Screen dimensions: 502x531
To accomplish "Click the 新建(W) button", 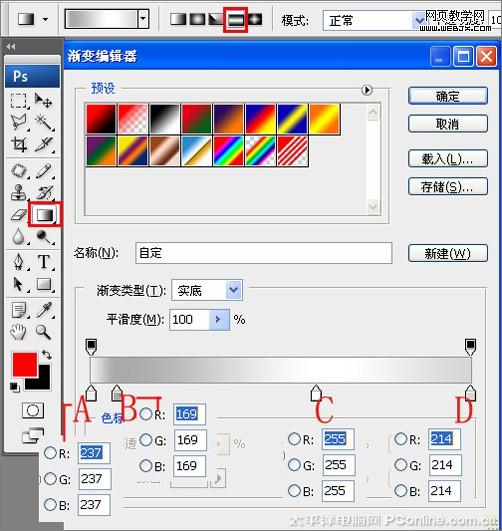I will click(448, 253).
